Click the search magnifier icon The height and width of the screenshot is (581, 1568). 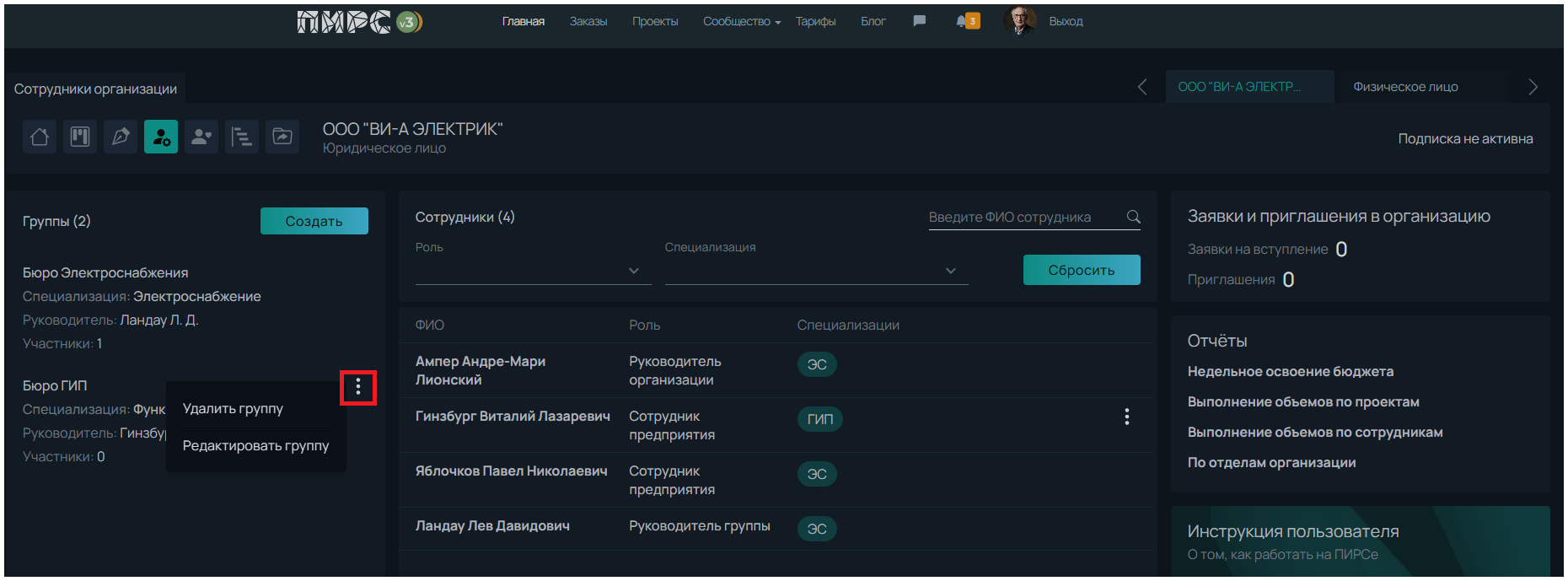(1134, 218)
